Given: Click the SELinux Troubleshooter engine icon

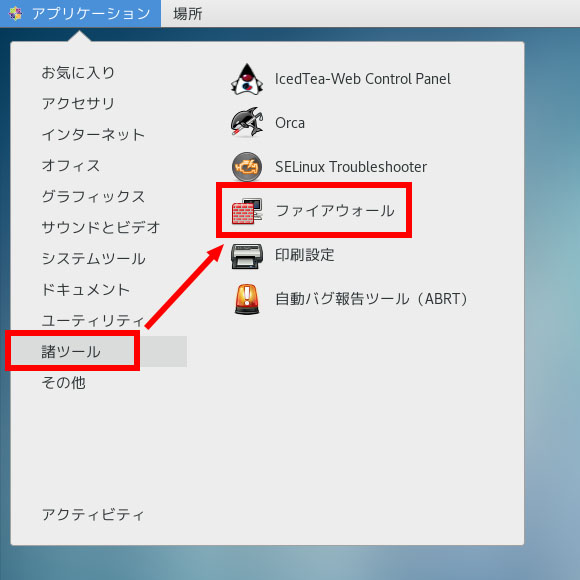Looking at the screenshot, I should [x=247, y=167].
